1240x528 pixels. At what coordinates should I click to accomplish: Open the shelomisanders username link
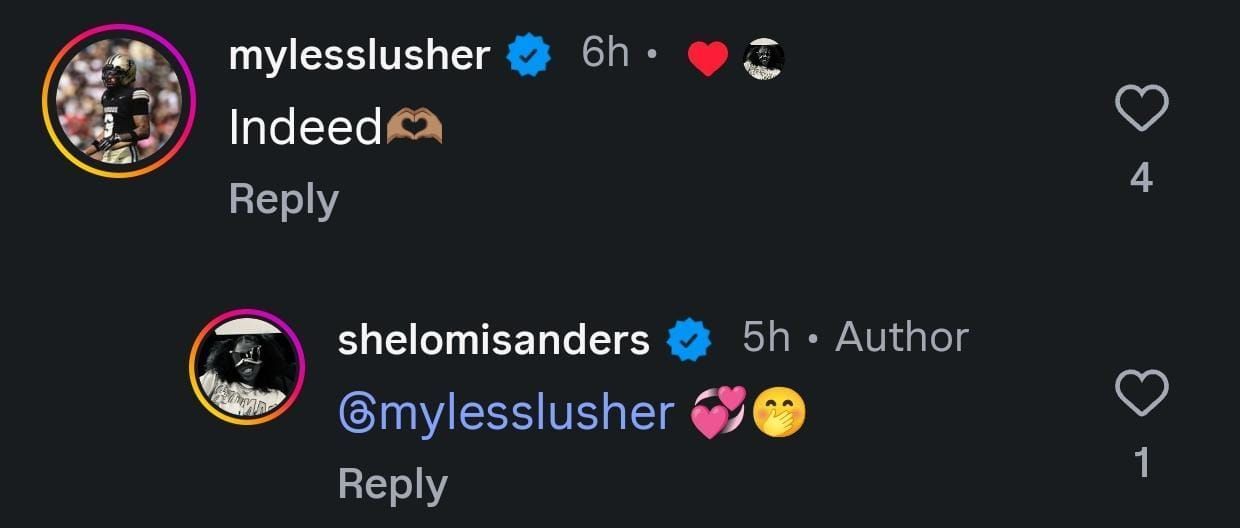tap(494, 340)
